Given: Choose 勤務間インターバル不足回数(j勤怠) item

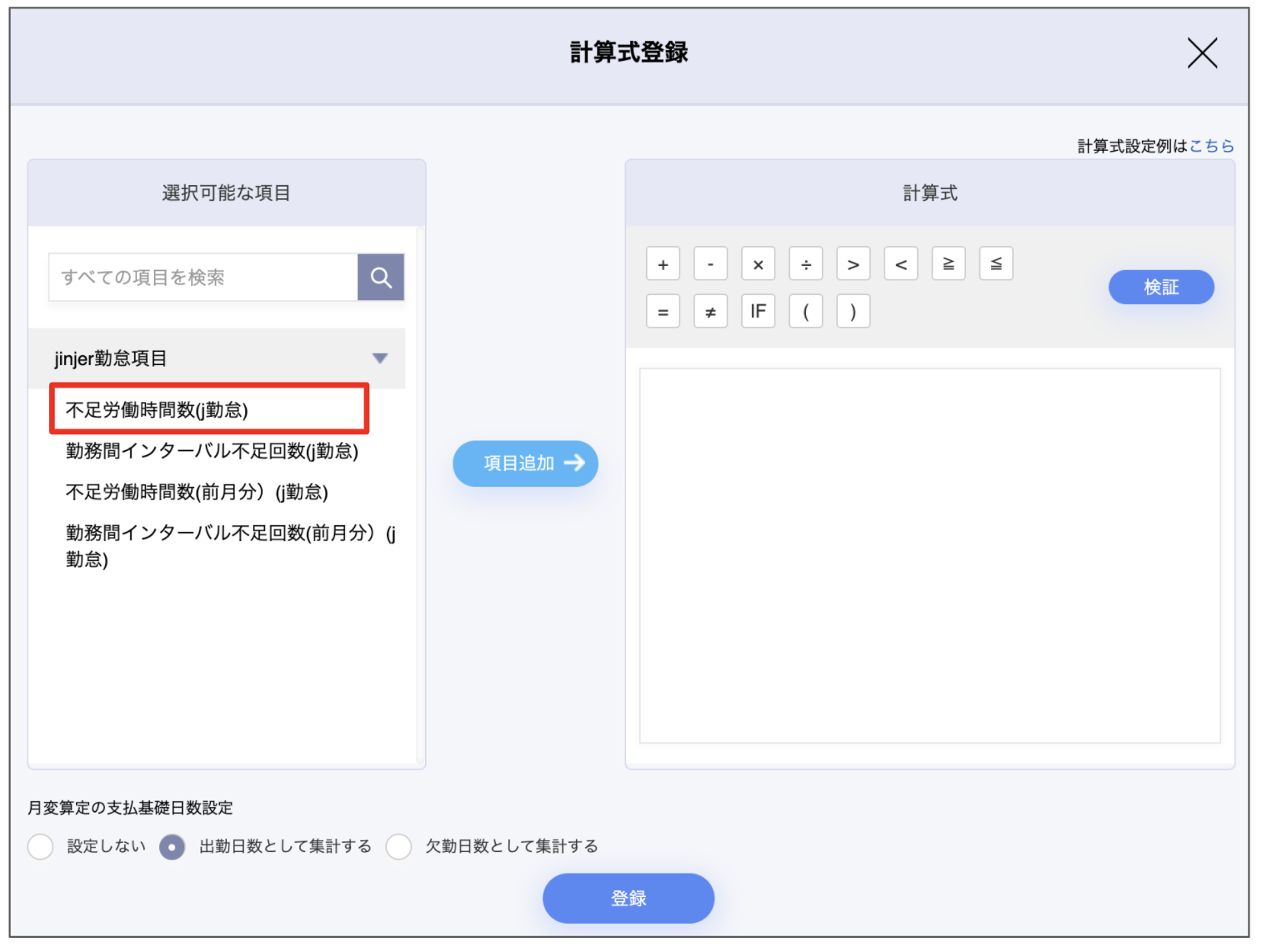Looking at the screenshot, I should pos(212,451).
